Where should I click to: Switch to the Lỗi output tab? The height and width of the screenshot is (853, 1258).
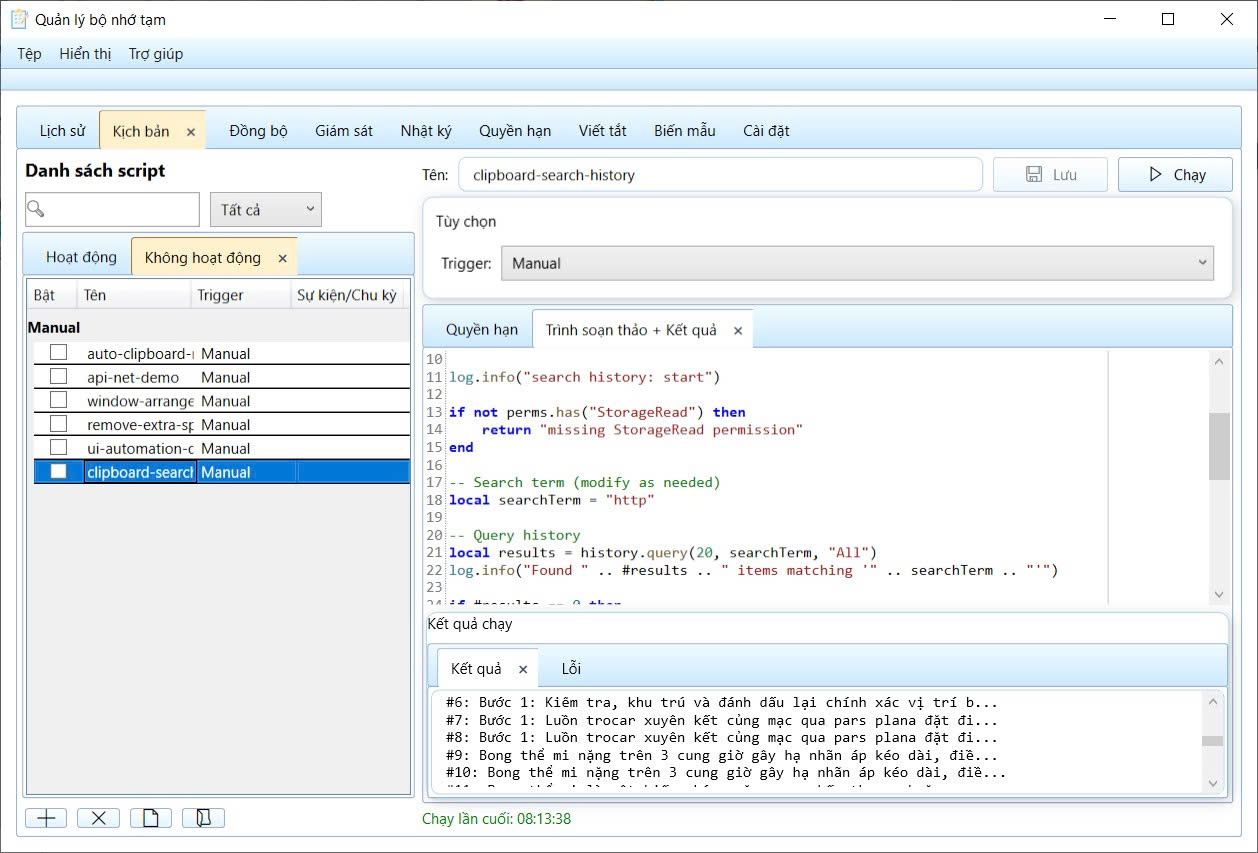[571, 668]
